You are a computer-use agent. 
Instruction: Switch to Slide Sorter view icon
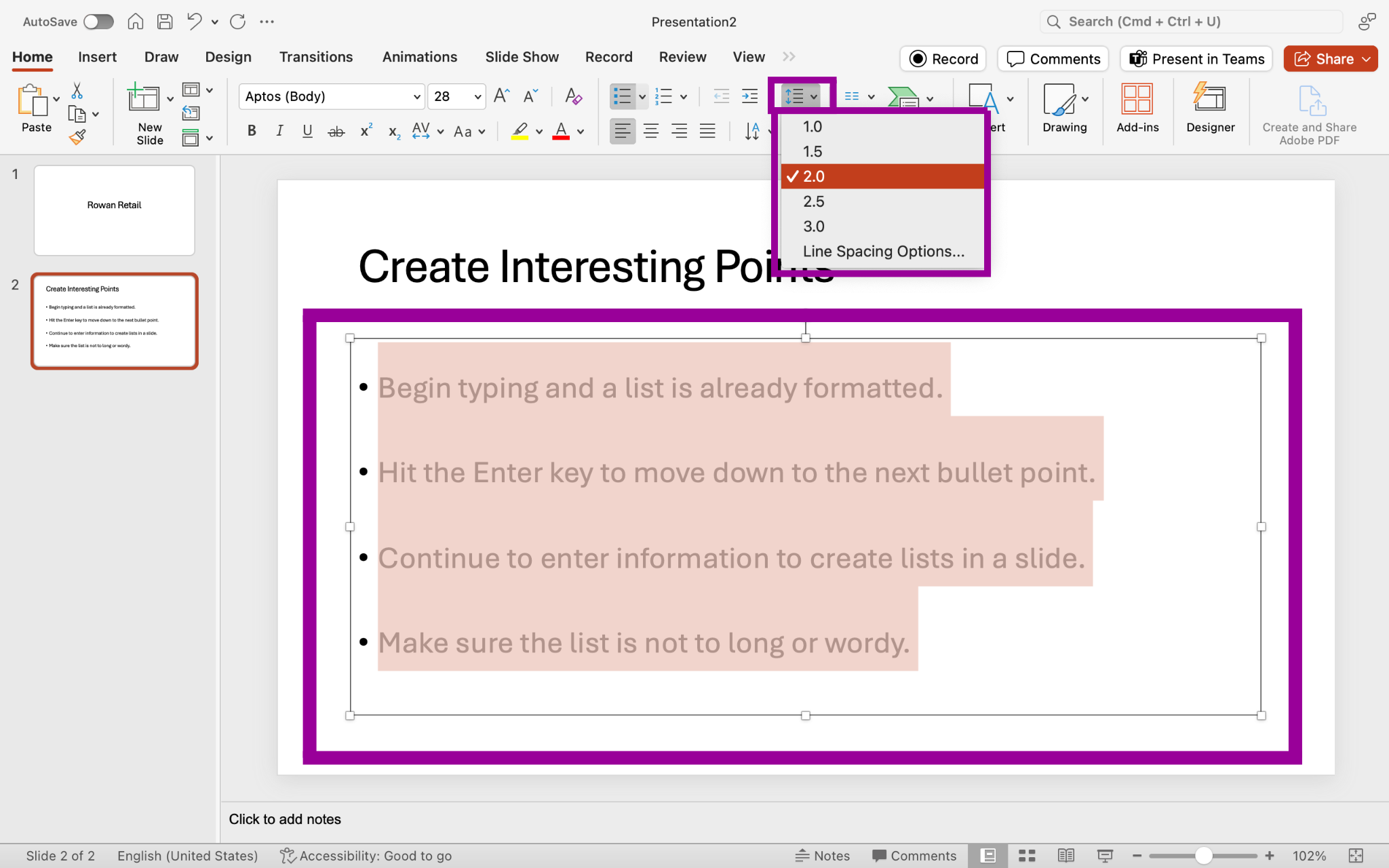pyautogui.click(x=1027, y=856)
